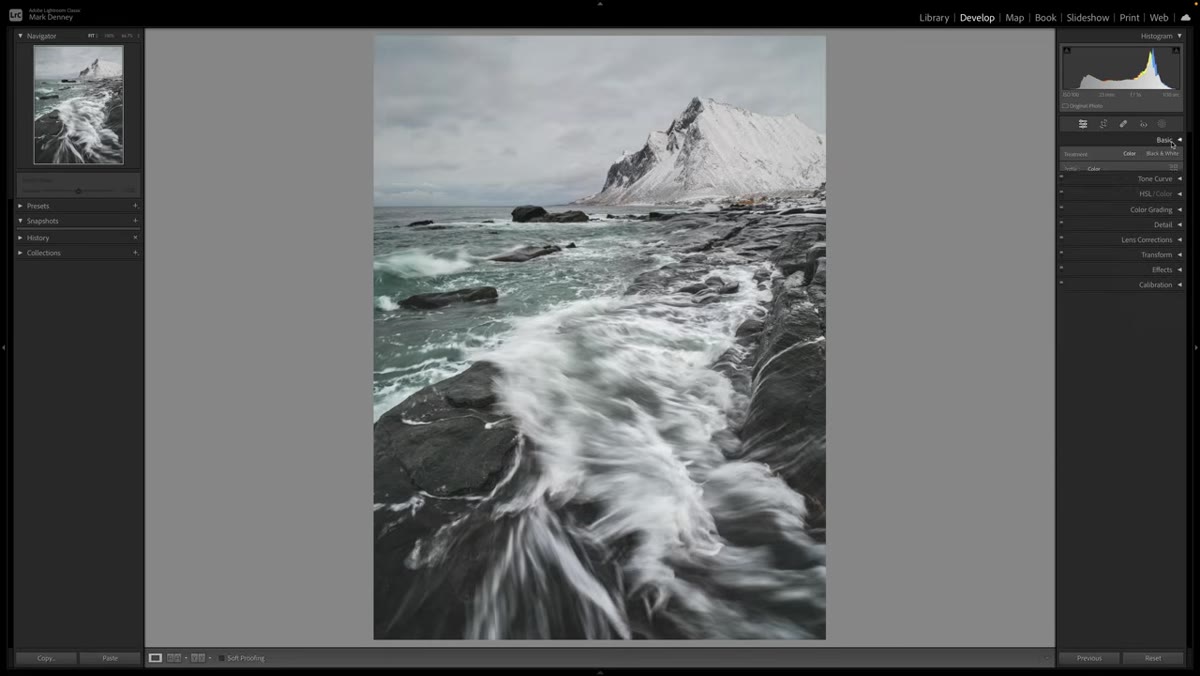Click the Navigator preview thumbnail
The image size is (1200, 676).
click(x=79, y=104)
